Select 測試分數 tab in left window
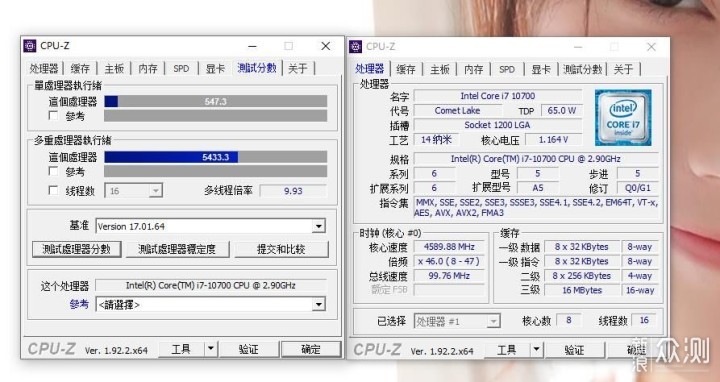Viewport: 720px width, 382px height. [x=257, y=68]
